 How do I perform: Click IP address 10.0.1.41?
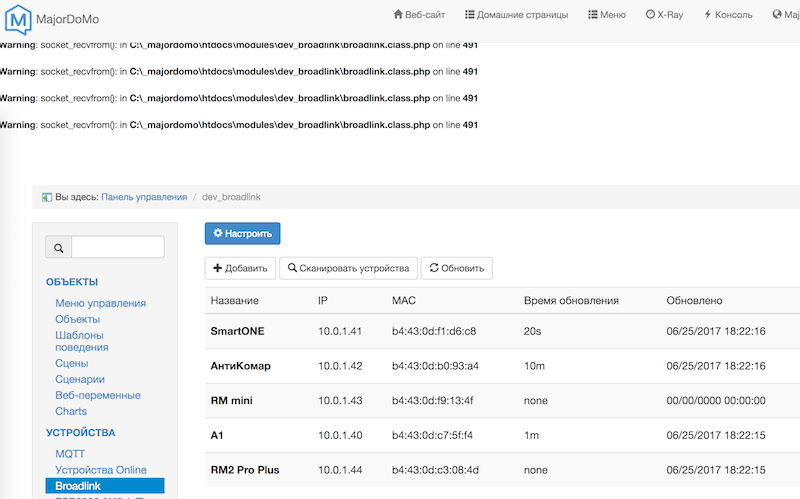(x=340, y=331)
